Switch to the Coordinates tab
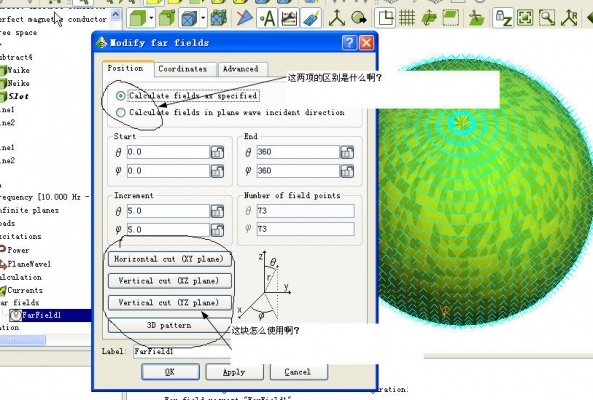Viewport: 593px width, 400px height. click(x=183, y=69)
